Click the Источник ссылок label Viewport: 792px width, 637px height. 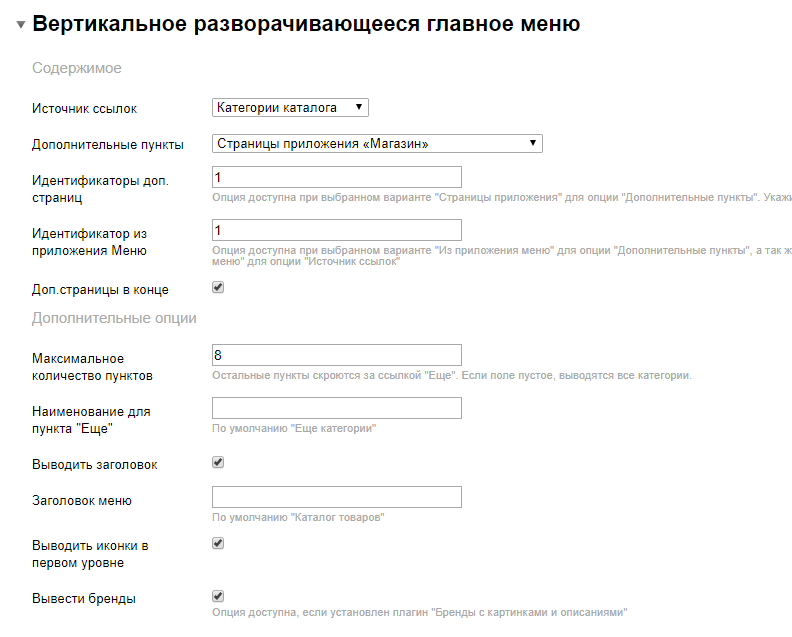click(x=84, y=108)
